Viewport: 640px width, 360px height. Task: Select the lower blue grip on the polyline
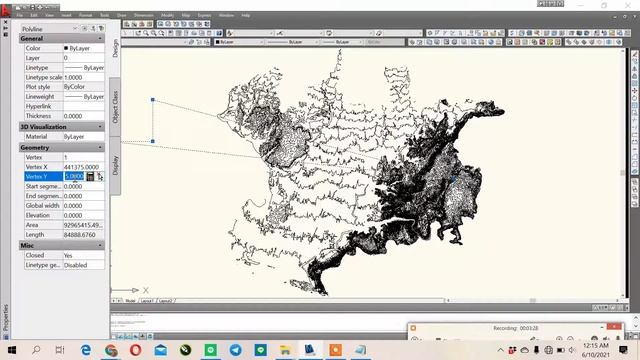(153, 141)
